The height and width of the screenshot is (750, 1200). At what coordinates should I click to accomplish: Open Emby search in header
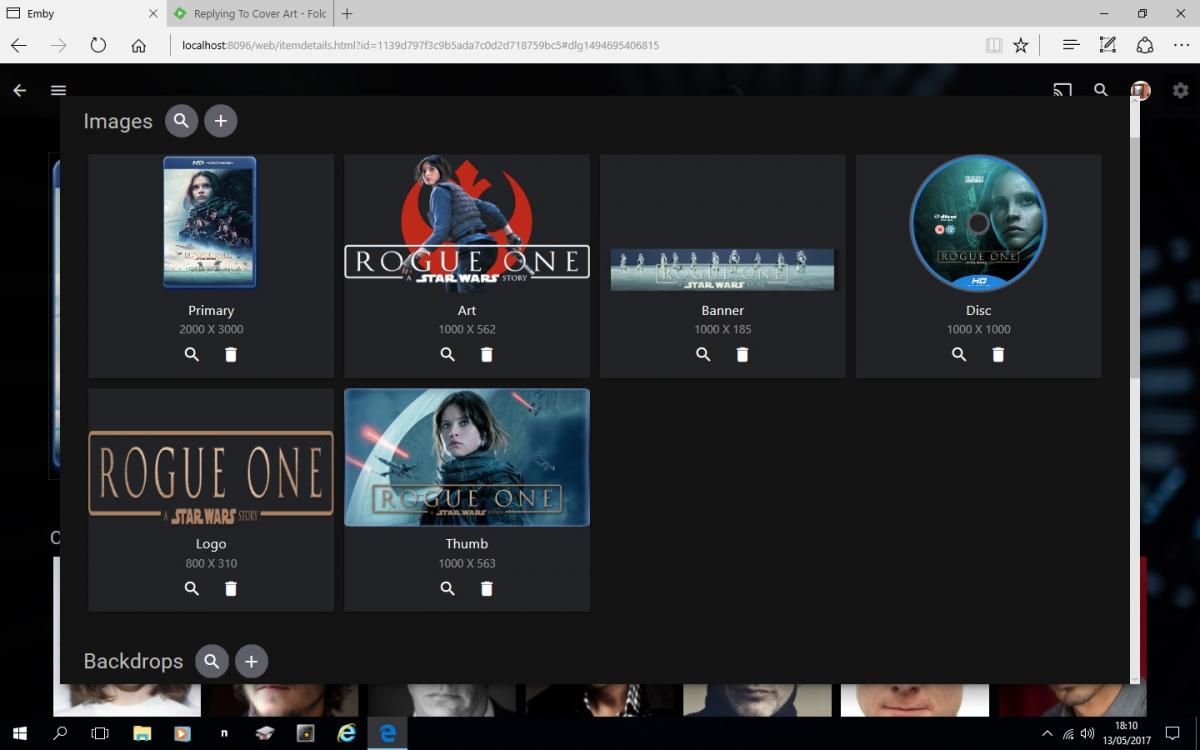(x=1101, y=90)
